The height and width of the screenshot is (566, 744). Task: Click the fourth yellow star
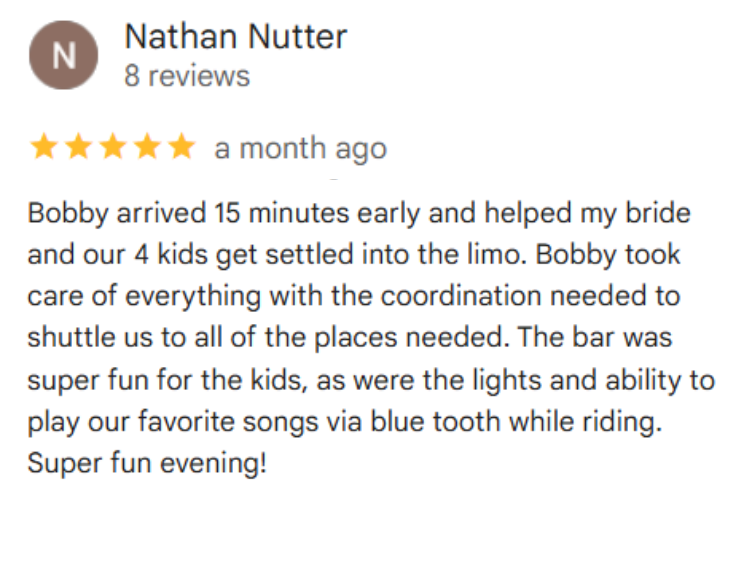[x=147, y=149]
